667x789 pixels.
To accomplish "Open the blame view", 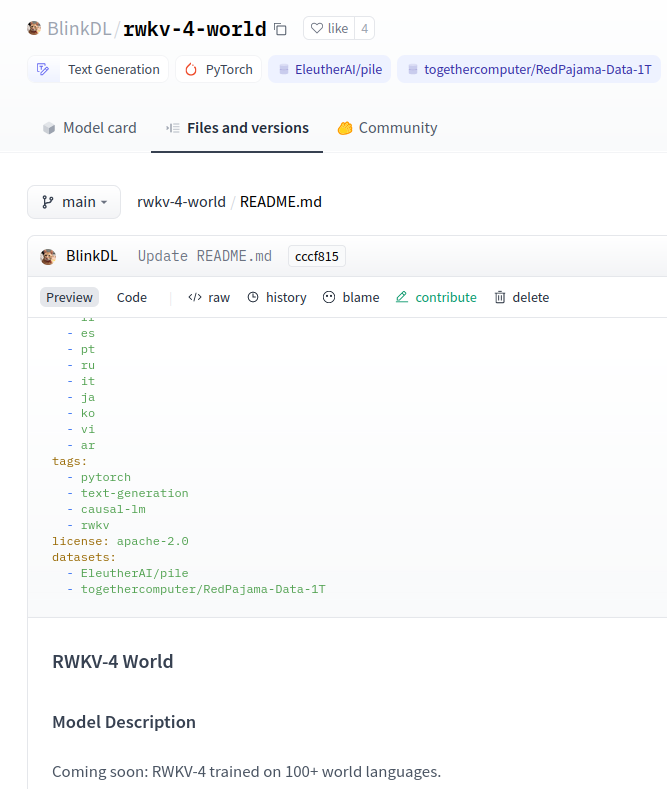I will tap(351, 297).
